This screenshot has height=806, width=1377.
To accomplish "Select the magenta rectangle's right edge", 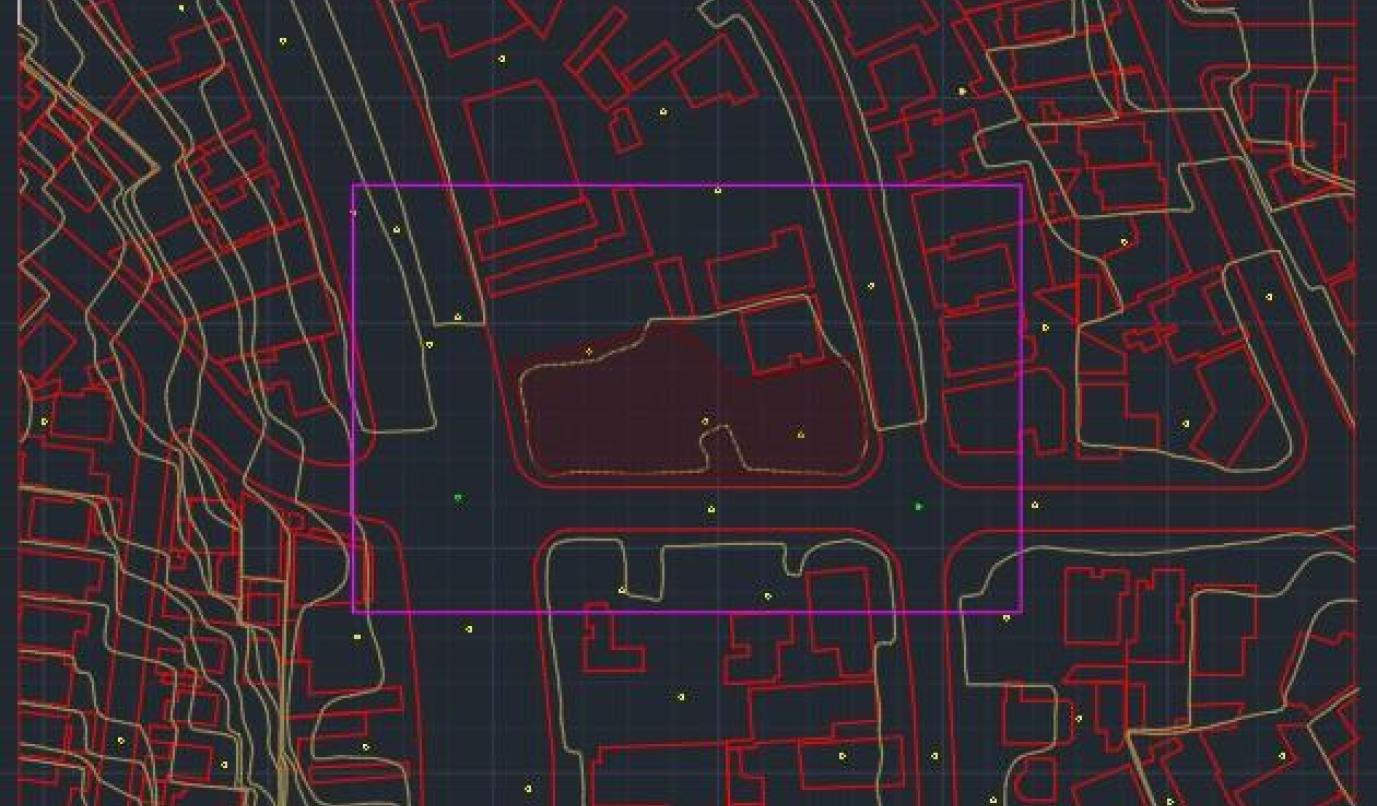I will tap(1021, 400).
